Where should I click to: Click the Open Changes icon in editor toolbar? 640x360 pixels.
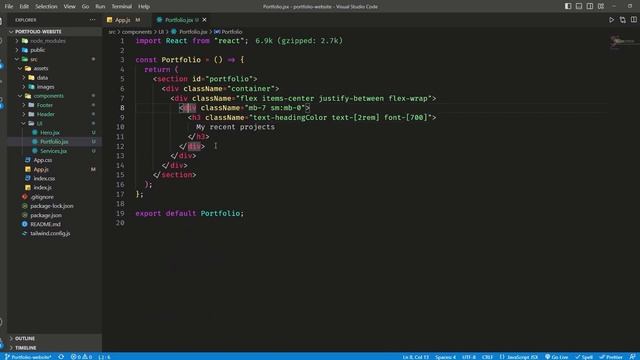pos(622,20)
